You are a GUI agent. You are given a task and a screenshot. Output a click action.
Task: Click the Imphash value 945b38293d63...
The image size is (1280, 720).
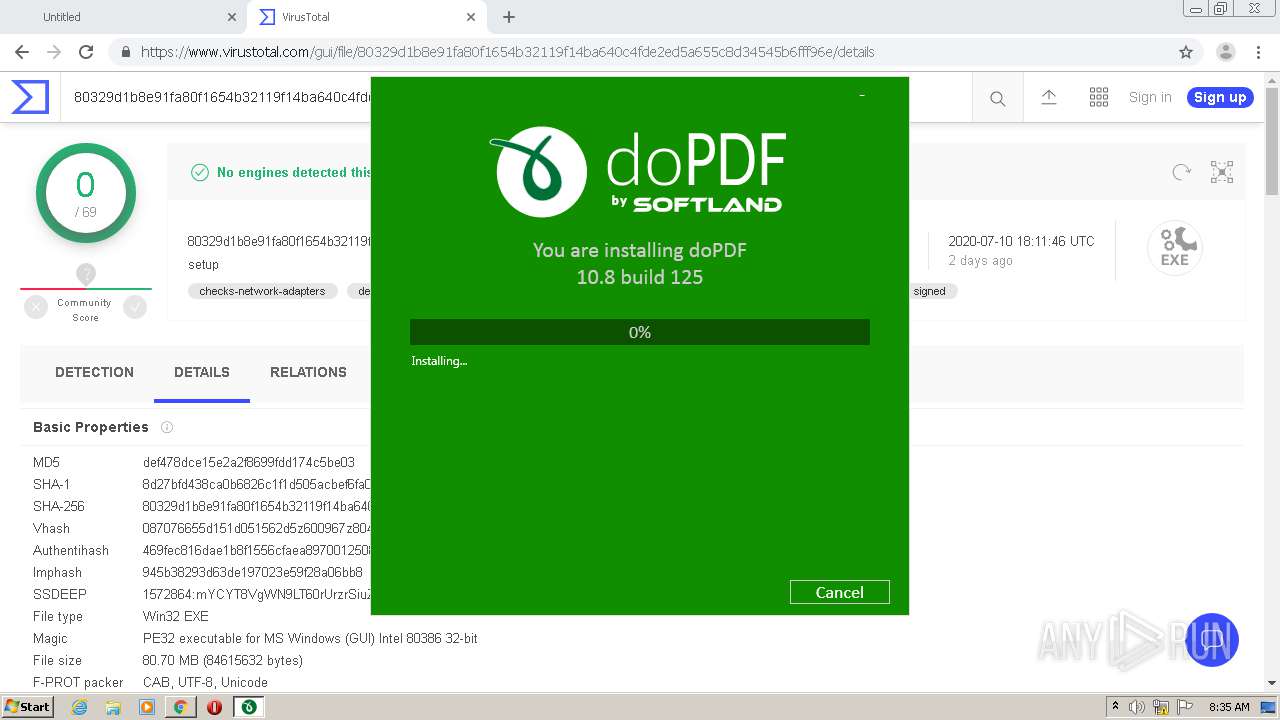252,572
